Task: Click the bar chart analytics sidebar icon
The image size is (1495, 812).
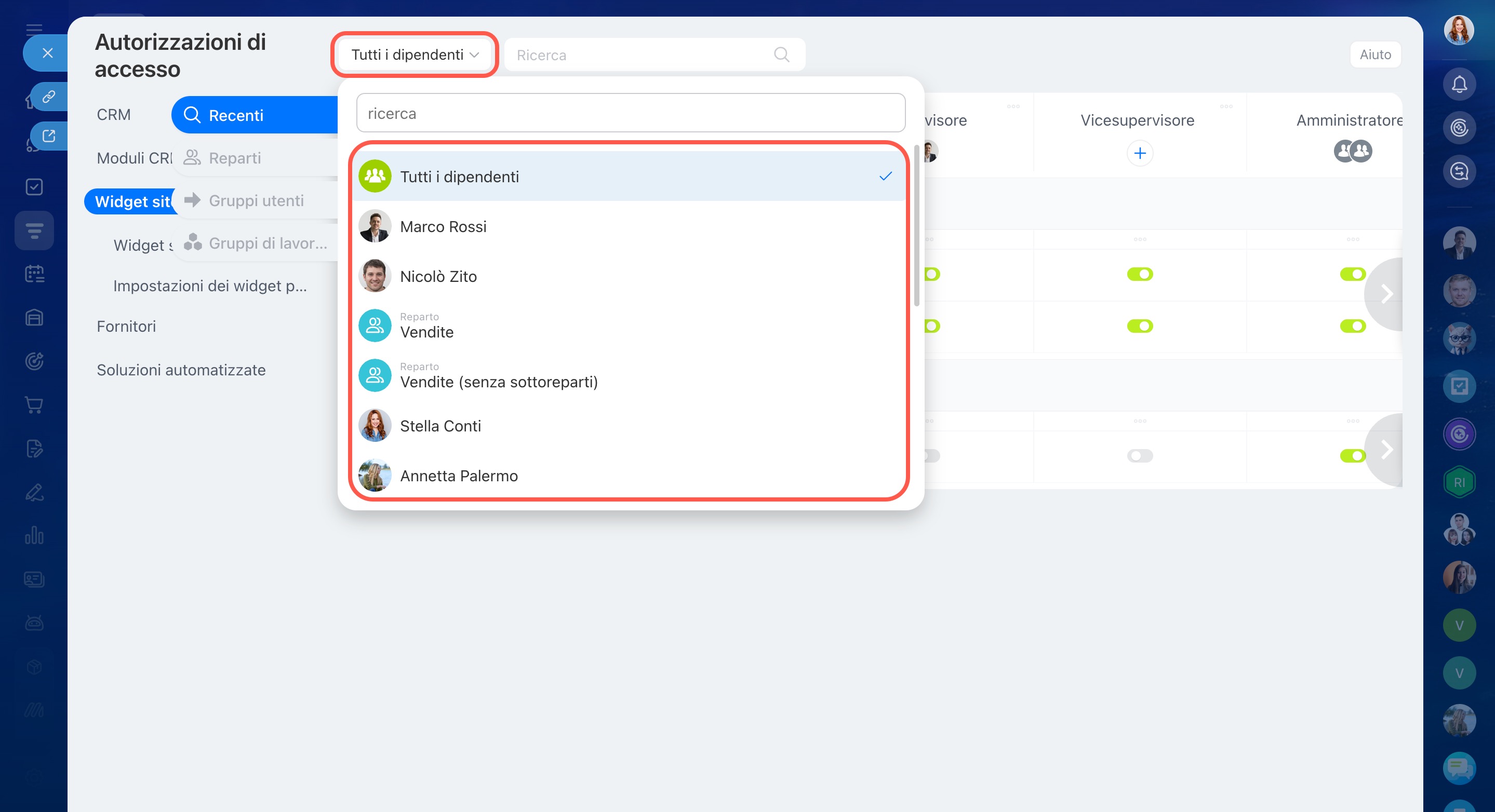Action: pyautogui.click(x=34, y=535)
